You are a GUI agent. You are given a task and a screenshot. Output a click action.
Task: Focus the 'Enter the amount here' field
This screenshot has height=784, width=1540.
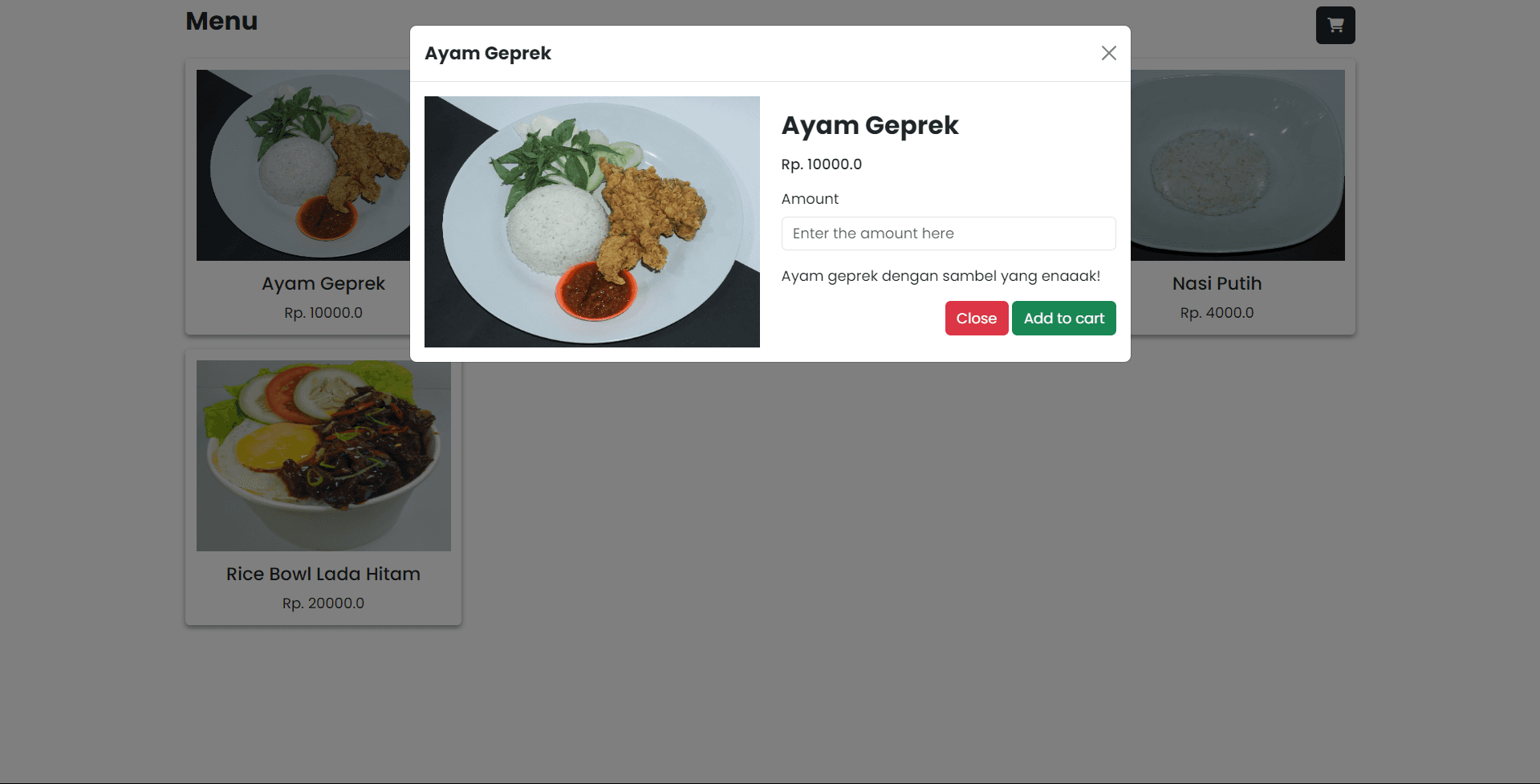[x=948, y=234]
